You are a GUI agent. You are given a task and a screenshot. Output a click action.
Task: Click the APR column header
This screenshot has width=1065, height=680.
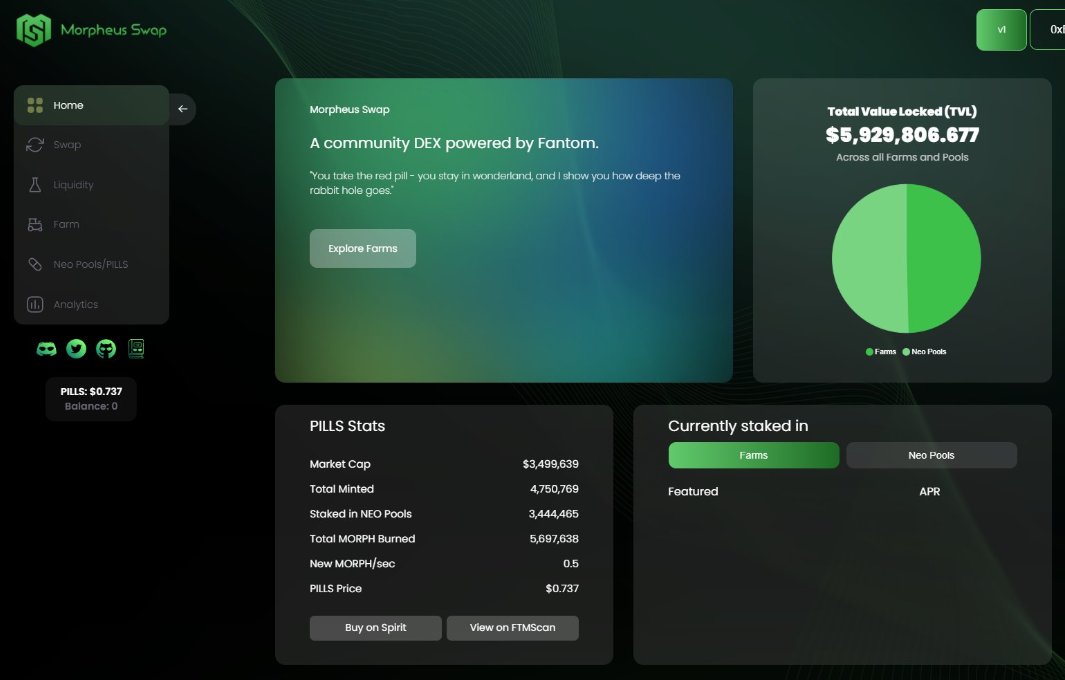pyautogui.click(x=929, y=491)
